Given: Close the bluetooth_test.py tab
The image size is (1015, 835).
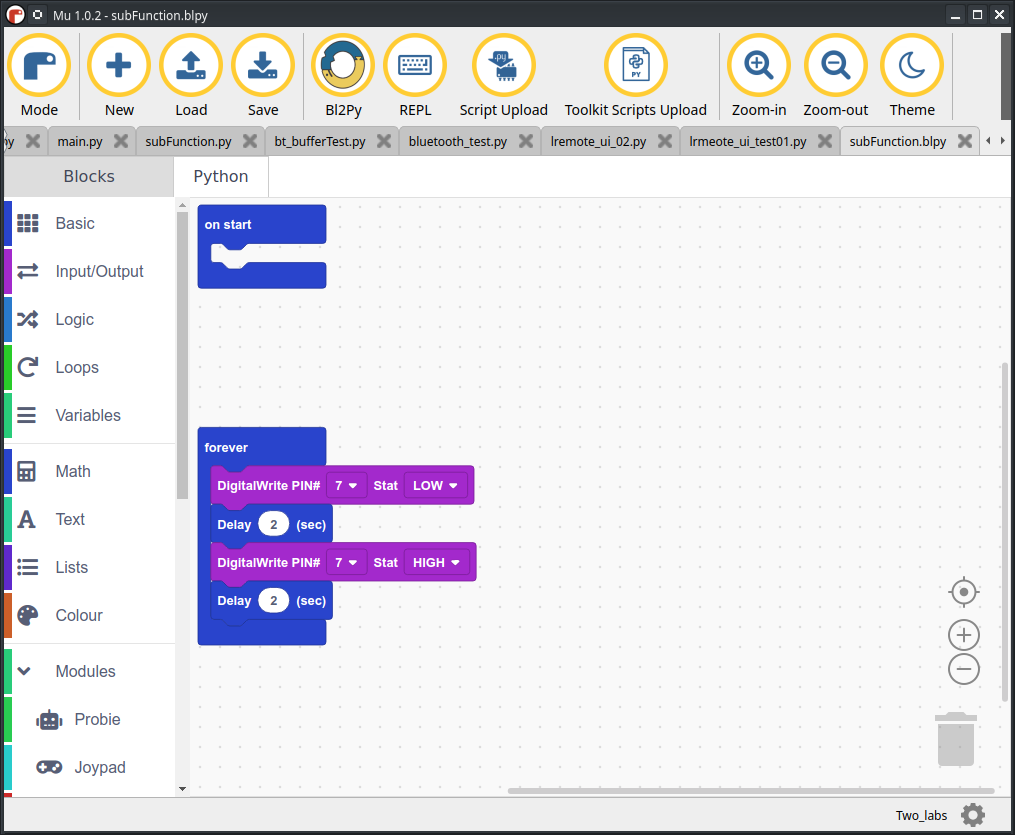Looking at the screenshot, I should coord(526,141).
